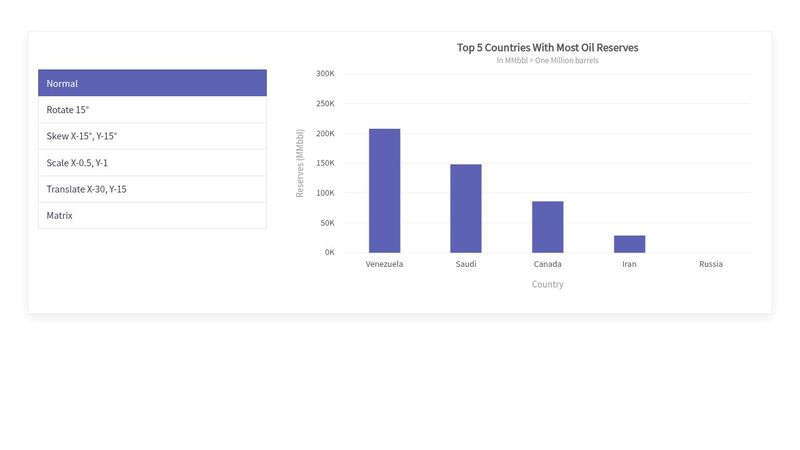The image size is (800, 450).
Task: Click the 300K y-axis label
Action: tap(324, 74)
